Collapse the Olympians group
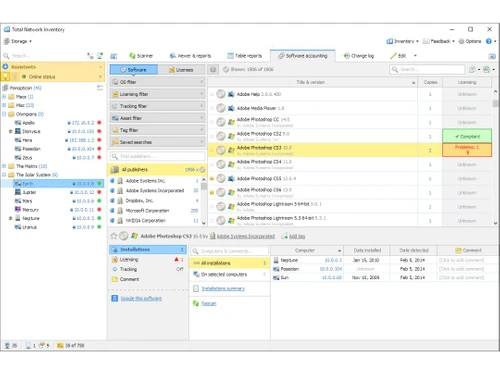 (4, 114)
